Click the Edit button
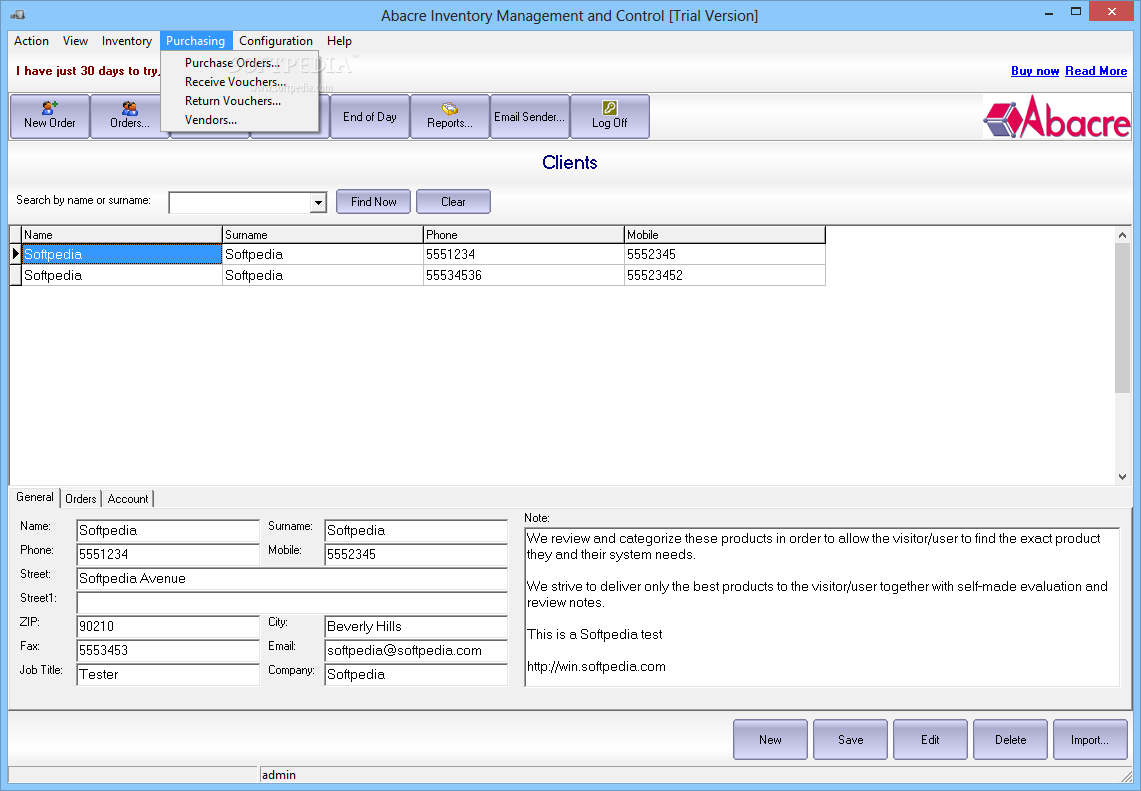The height and width of the screenshot is (791, 1141). tap(930, 739)
